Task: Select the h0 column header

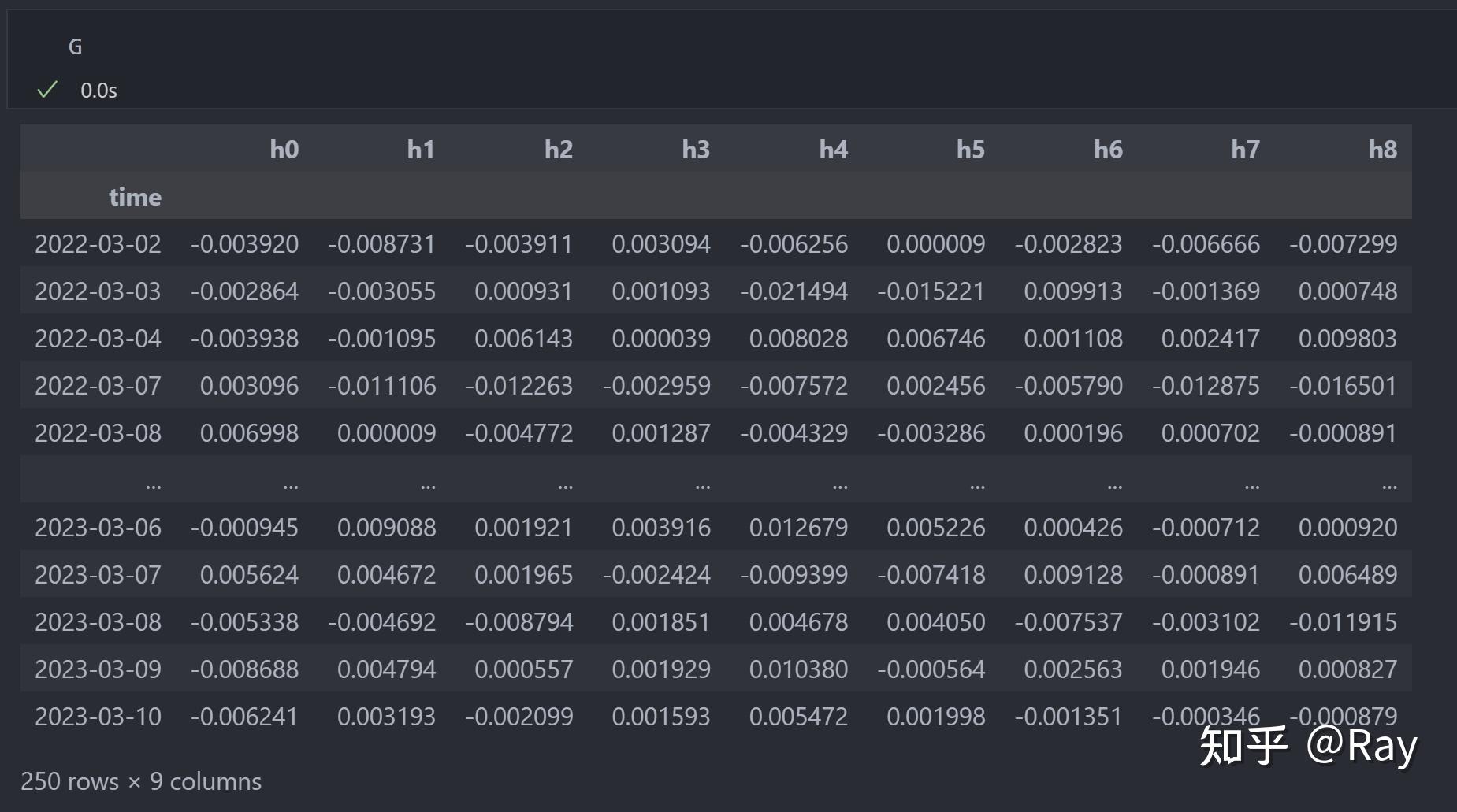Action: point(284,150)
